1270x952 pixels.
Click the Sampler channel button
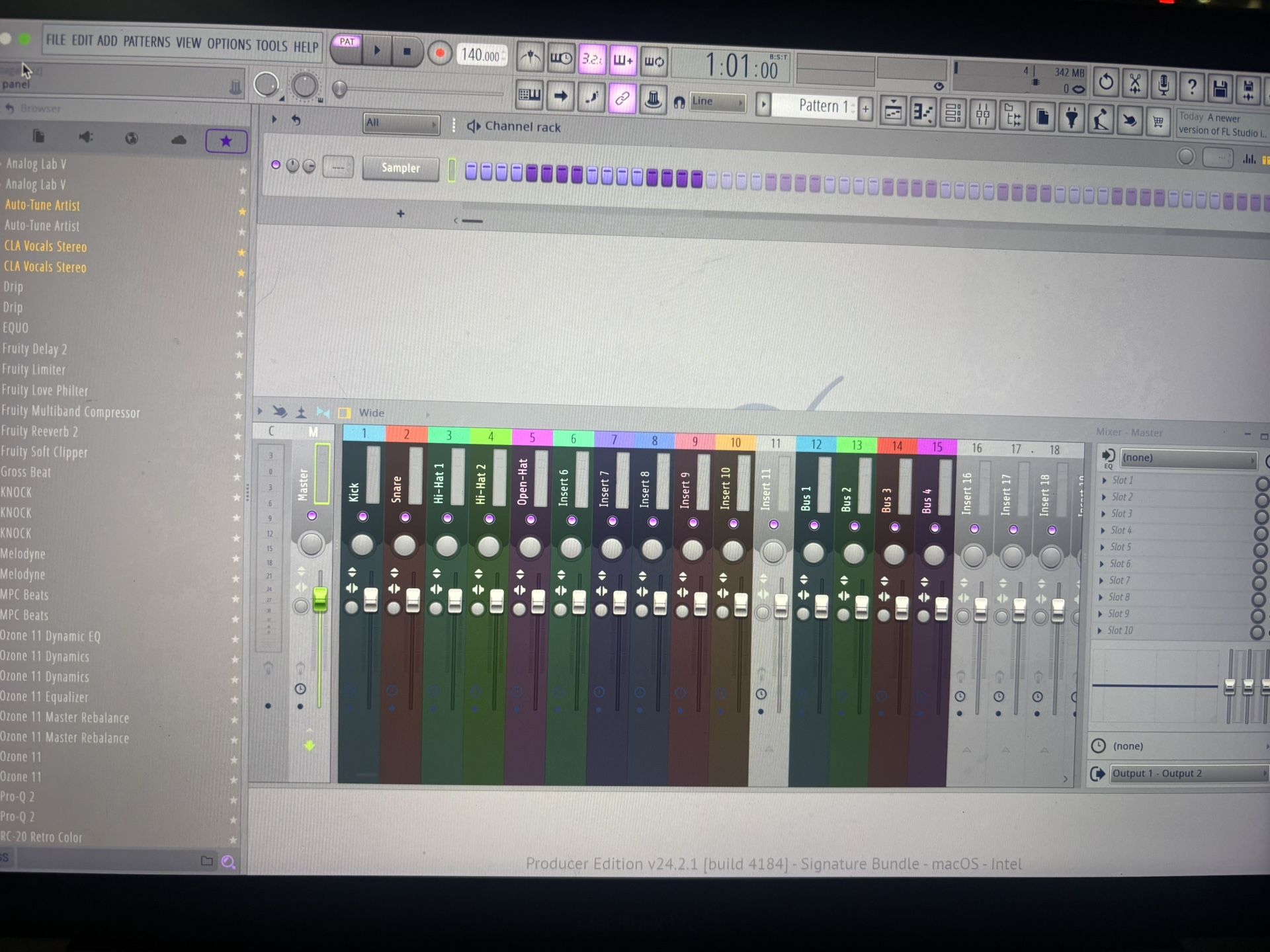(x=400, y=168)
